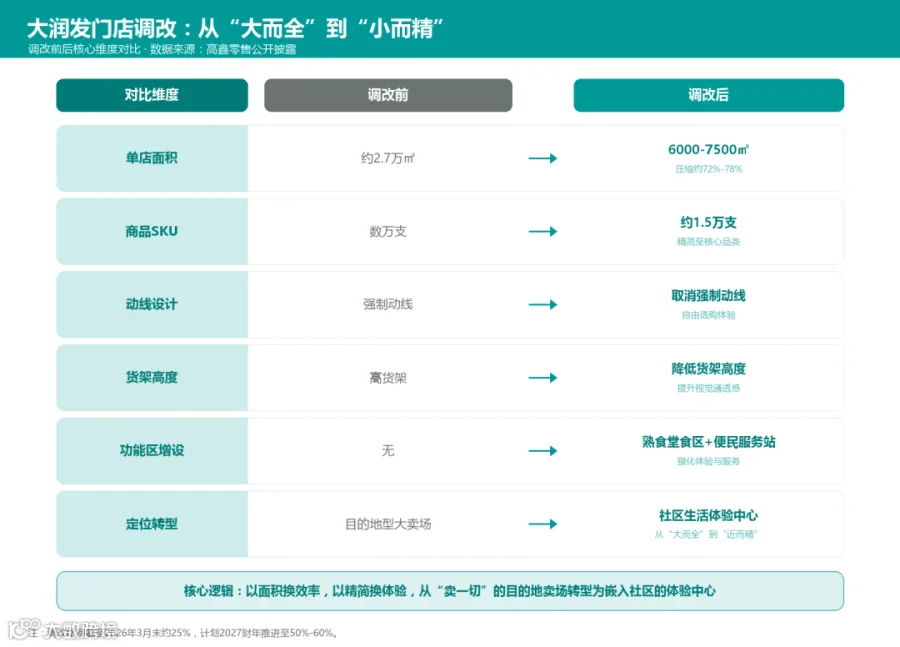Click the note 强化体验与服务
Viewport: 900px width, 647px height.
(x=708, y=461)
